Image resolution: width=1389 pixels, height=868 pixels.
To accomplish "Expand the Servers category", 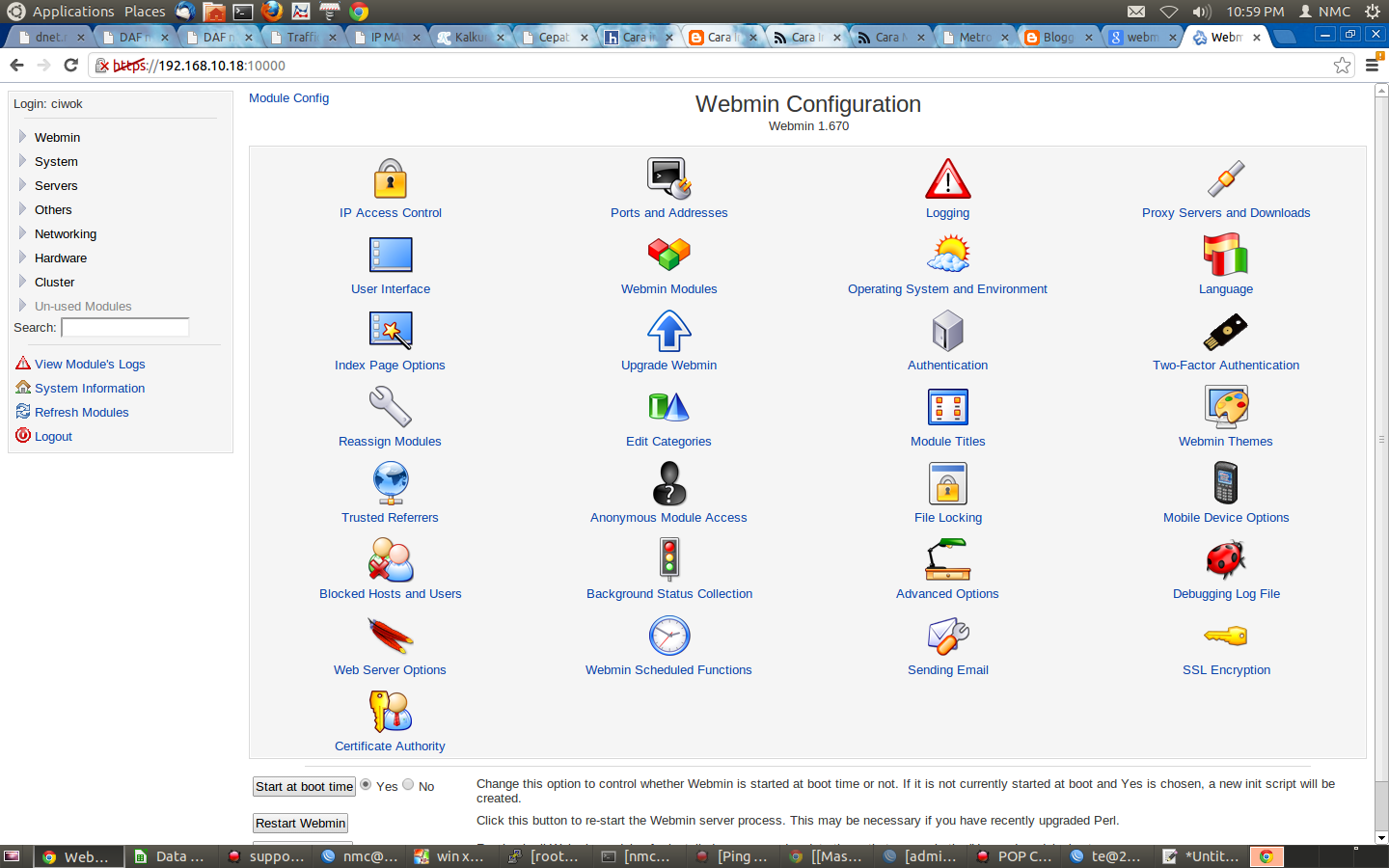I will (56, 185).
